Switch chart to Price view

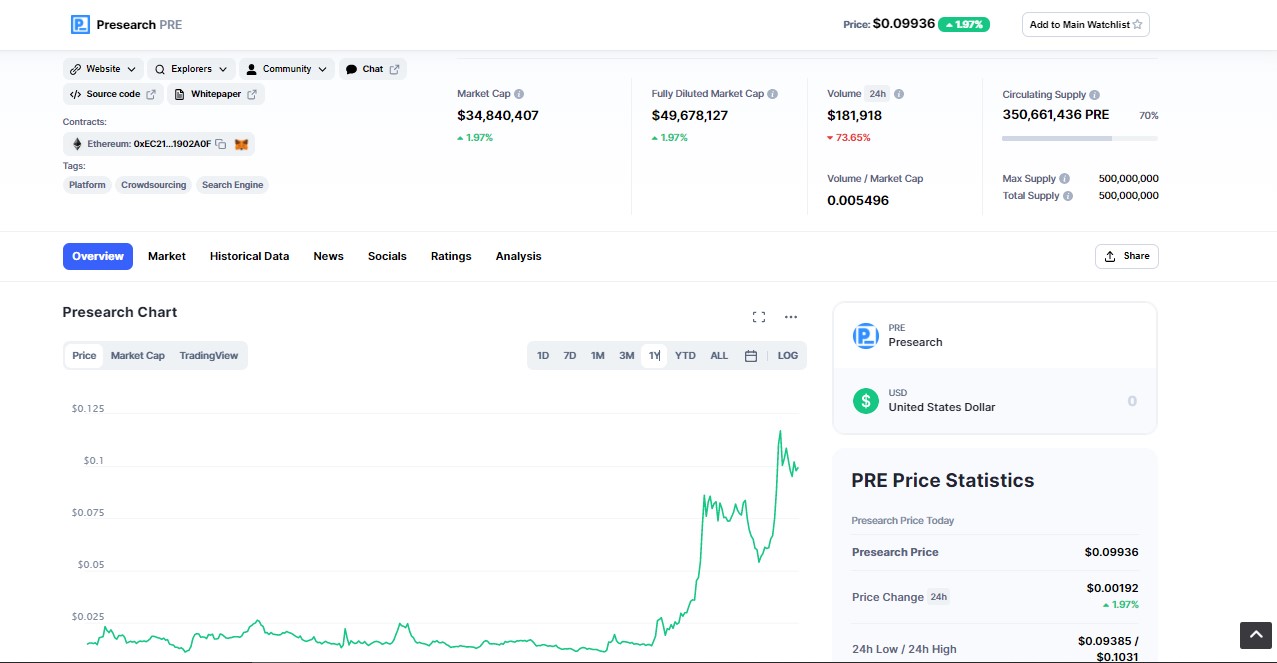(84, 356)
